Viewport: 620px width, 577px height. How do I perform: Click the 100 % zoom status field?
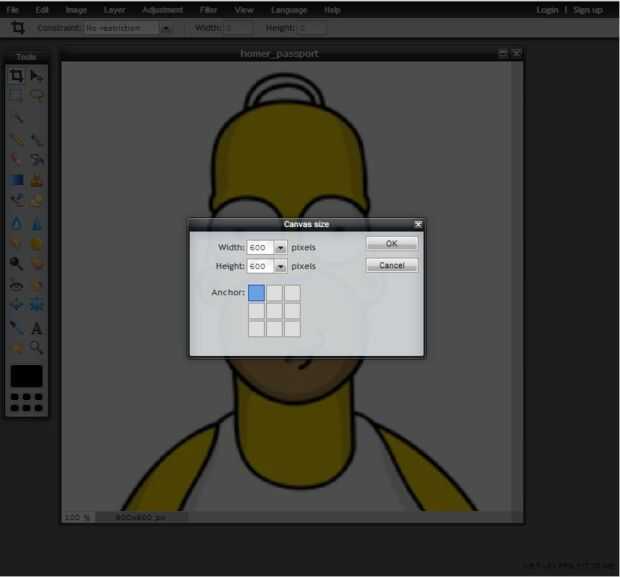pos(78,517)
